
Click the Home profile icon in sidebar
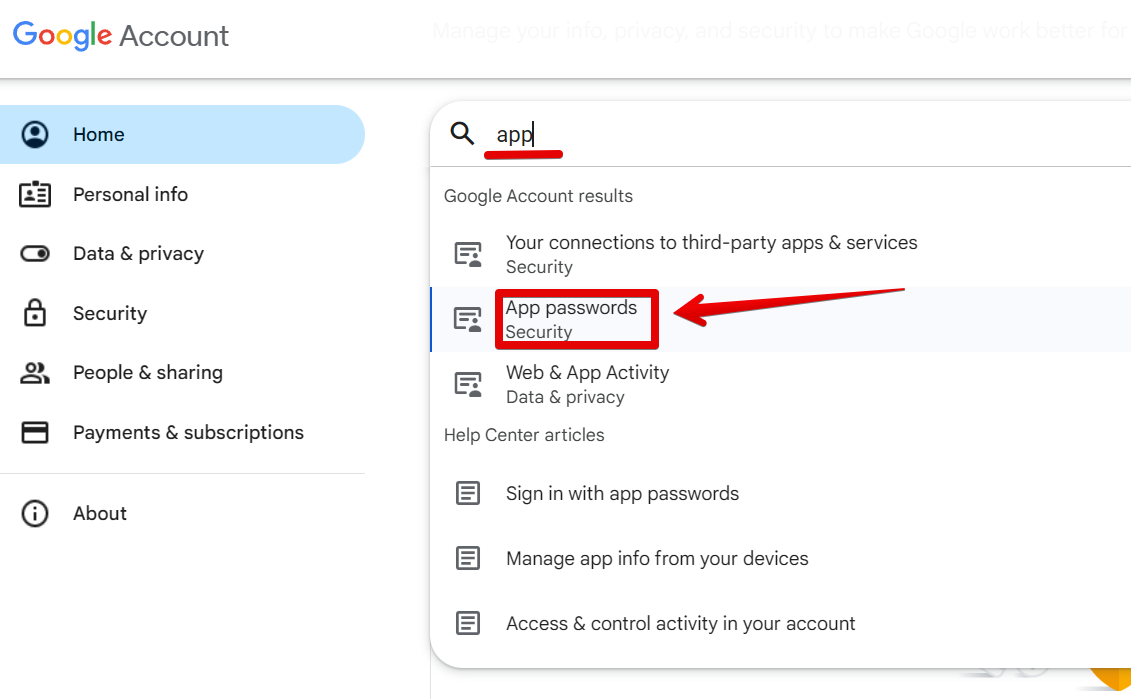pos(35,134)
